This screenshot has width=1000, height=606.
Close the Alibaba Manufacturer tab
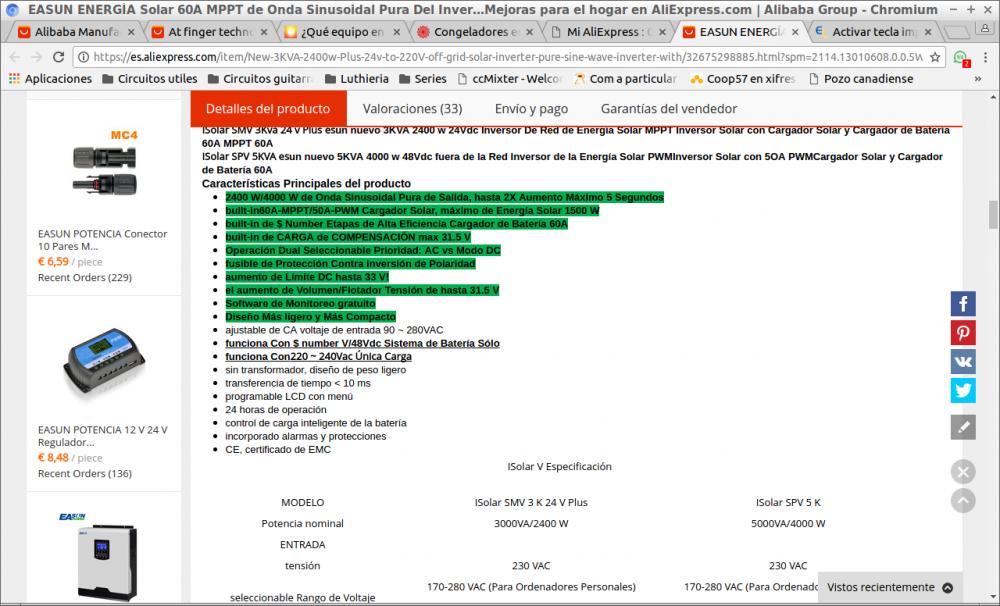131,32
